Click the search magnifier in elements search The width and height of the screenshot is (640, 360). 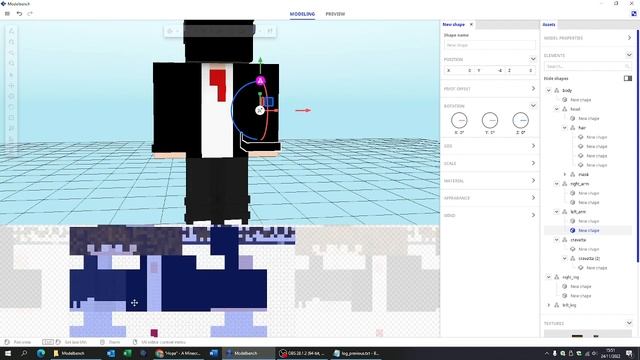627,66
